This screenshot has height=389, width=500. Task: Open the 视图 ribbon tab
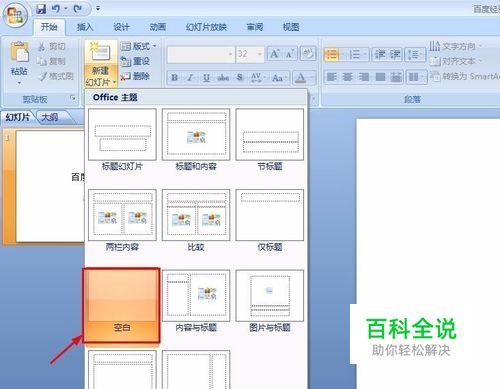point(291,27)
